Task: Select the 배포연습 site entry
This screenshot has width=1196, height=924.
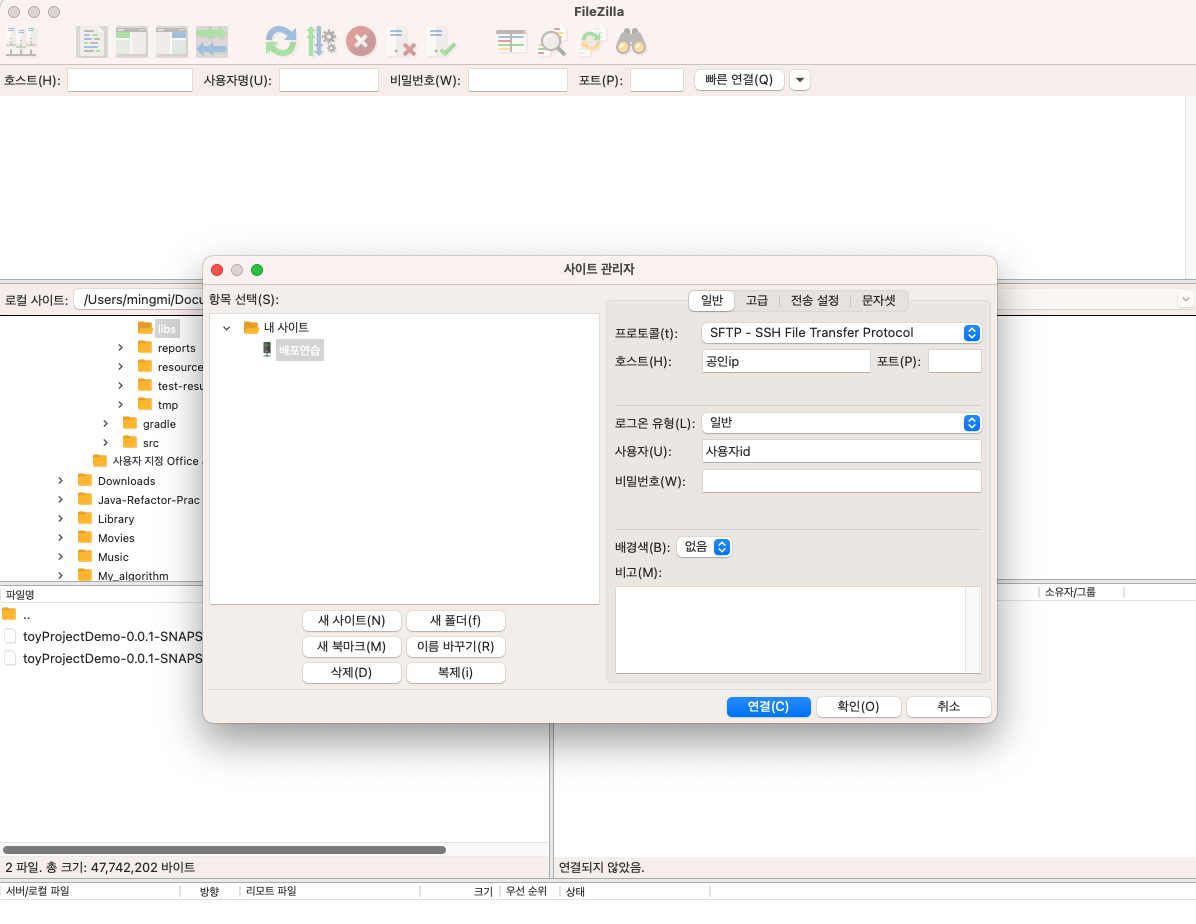Action: (300, 350)
